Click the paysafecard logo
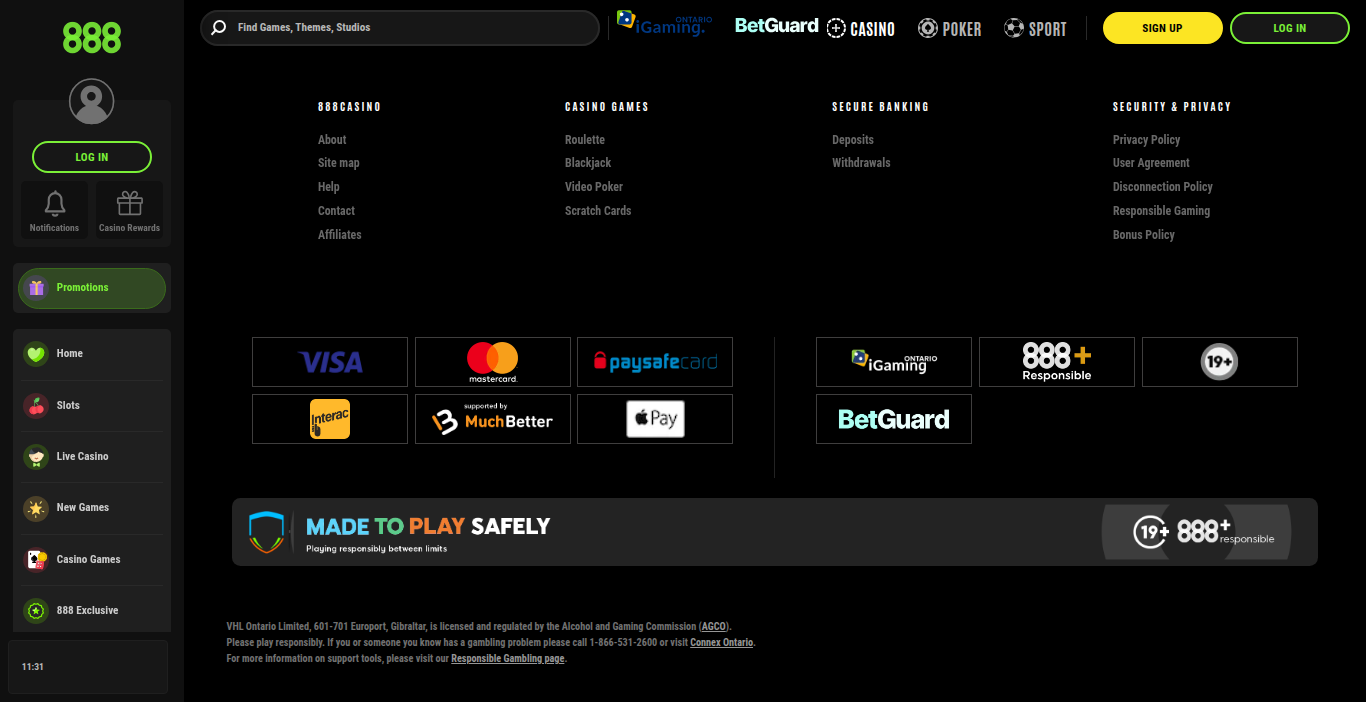1366x702 pixels. pos(655,362)
